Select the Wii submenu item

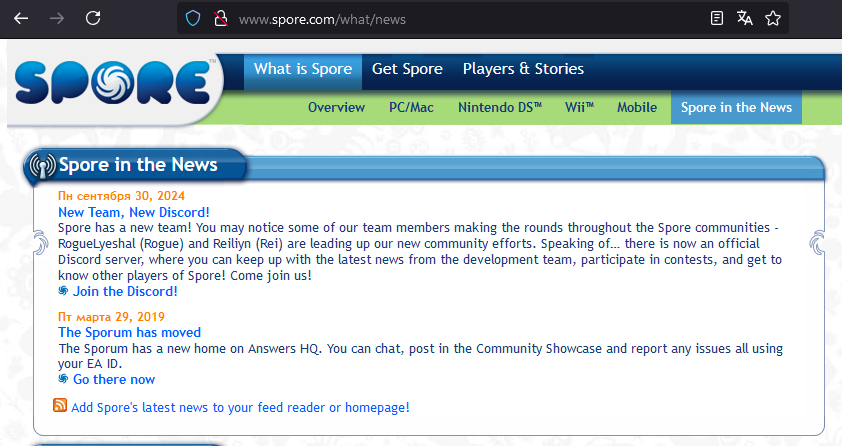click(x=579, y=107)
